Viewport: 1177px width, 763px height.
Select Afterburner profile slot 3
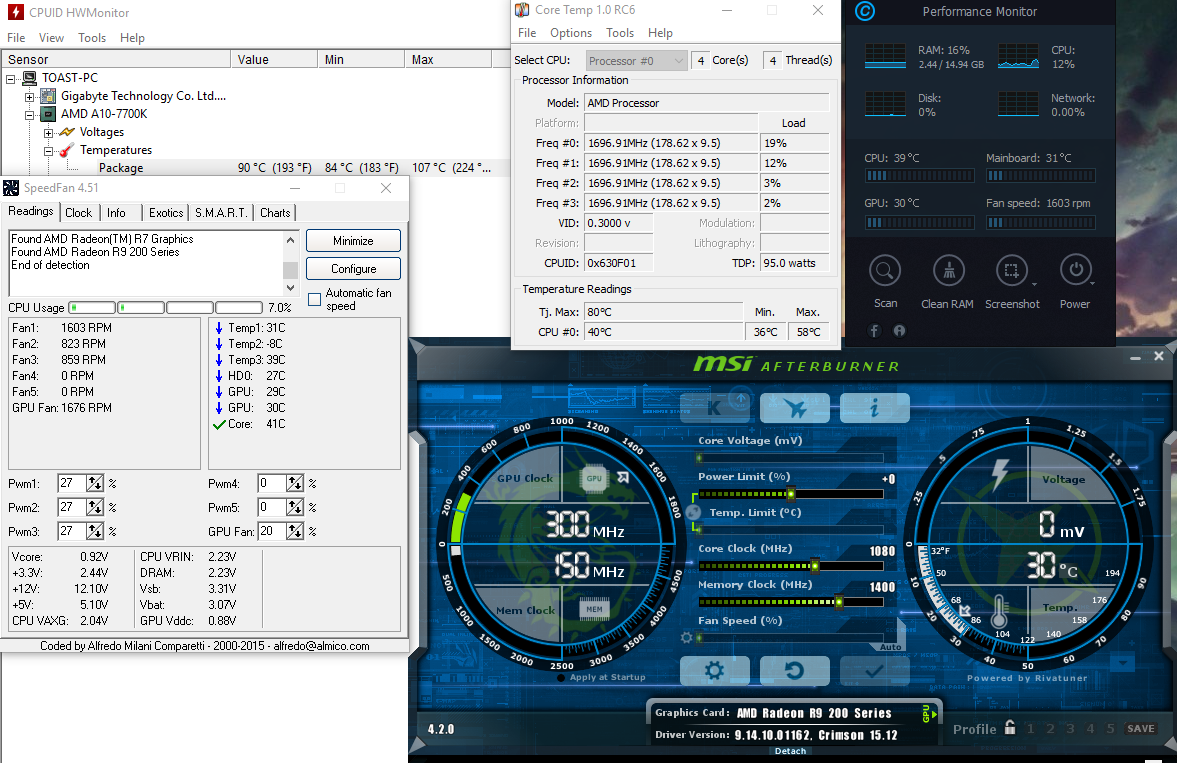tap(1070, 728)
